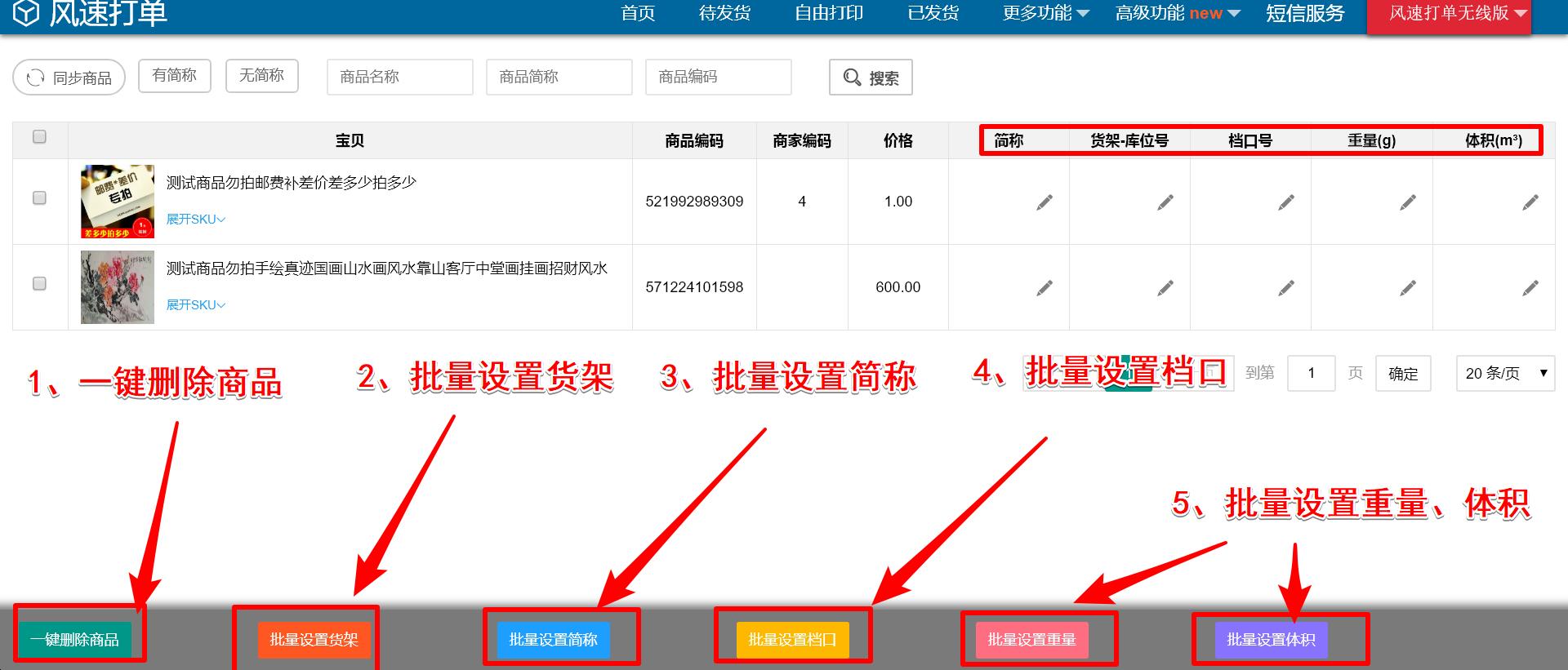The width and height of the screenshot is (1568, 670).
Task: Edit 简称 for product 571224101598
Action: pyautogui.click(x=1045, y=288)
